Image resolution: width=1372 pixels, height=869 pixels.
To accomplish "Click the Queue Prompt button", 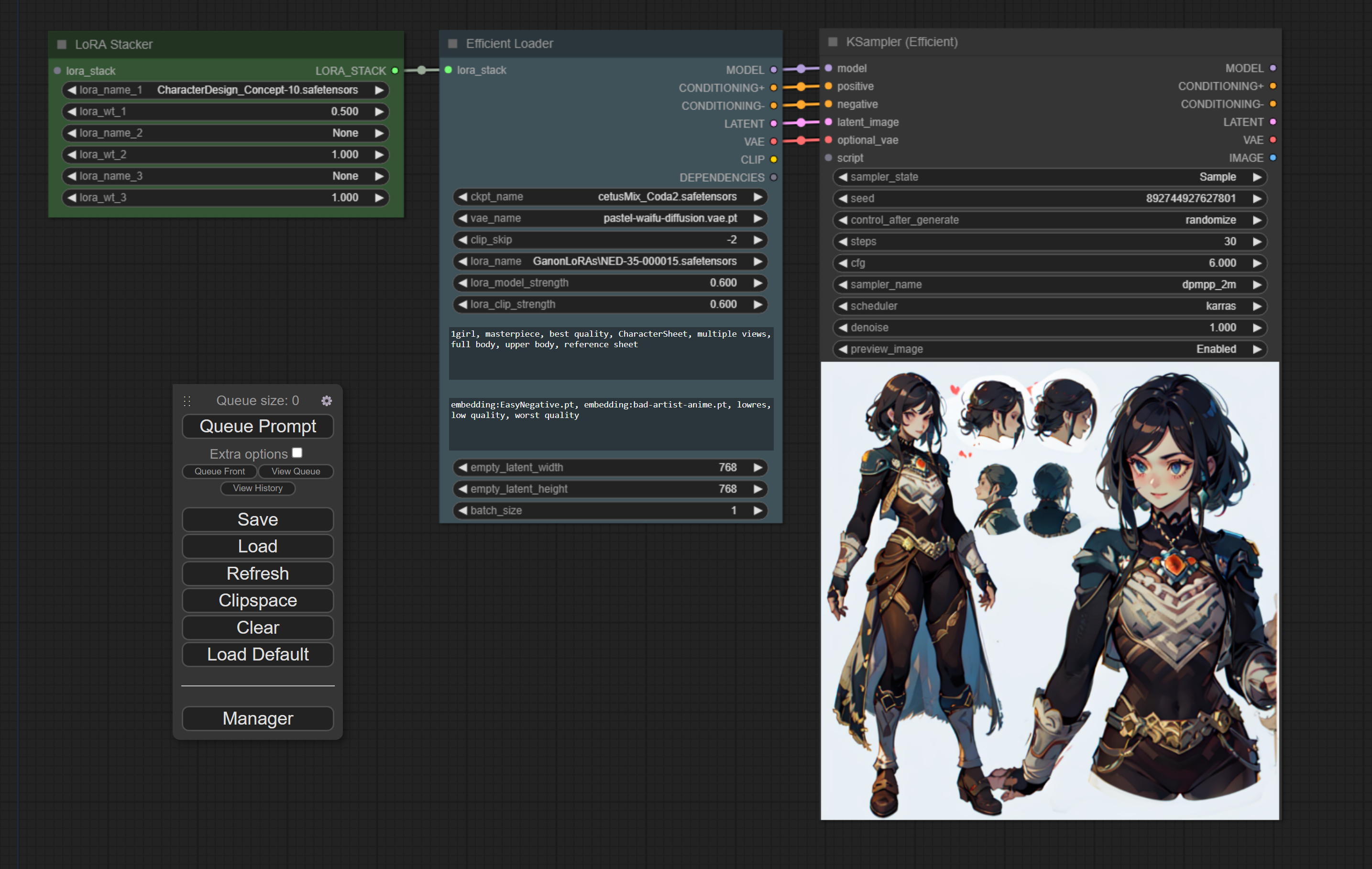I will [258, 426].
